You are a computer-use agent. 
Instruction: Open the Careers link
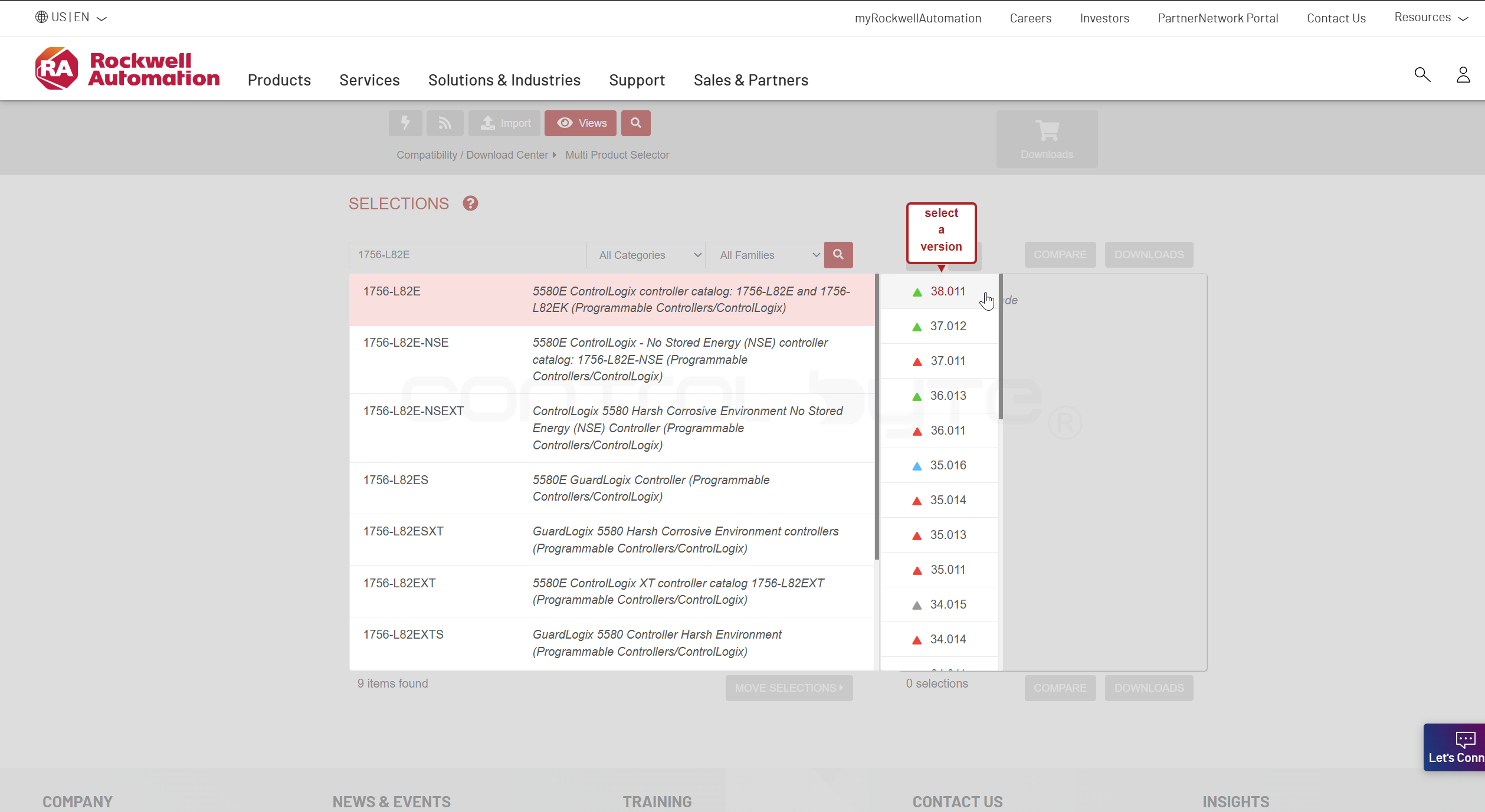tap(1031, 18)
